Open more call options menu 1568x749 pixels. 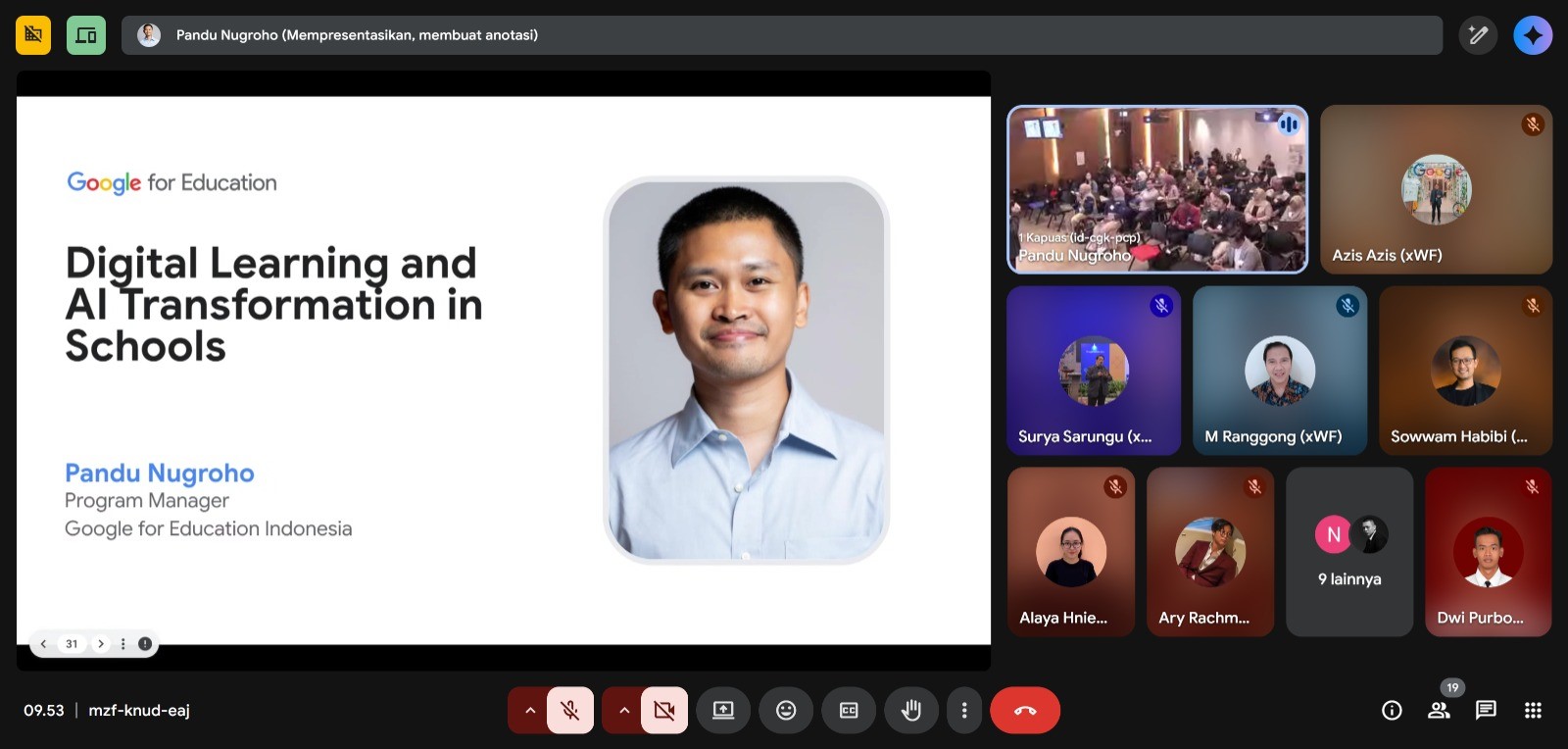click(964, 711)
